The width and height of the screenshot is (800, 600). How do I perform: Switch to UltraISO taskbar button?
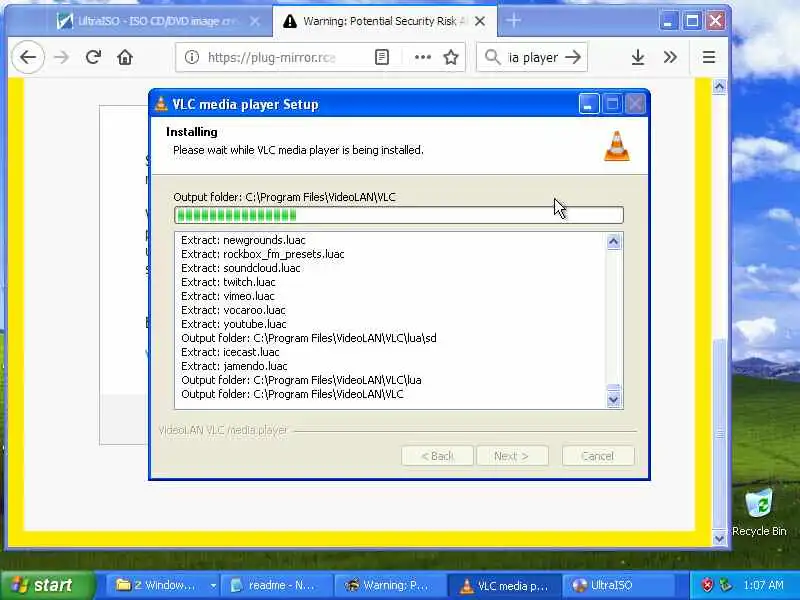coord(617,585)
